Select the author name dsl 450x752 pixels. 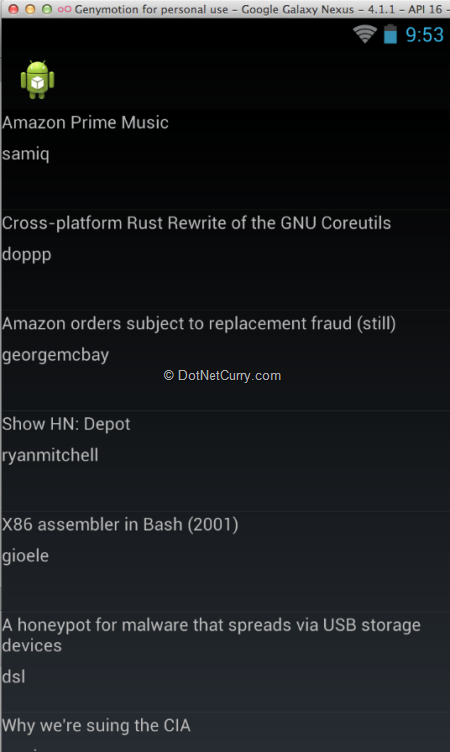coord(13,677)
